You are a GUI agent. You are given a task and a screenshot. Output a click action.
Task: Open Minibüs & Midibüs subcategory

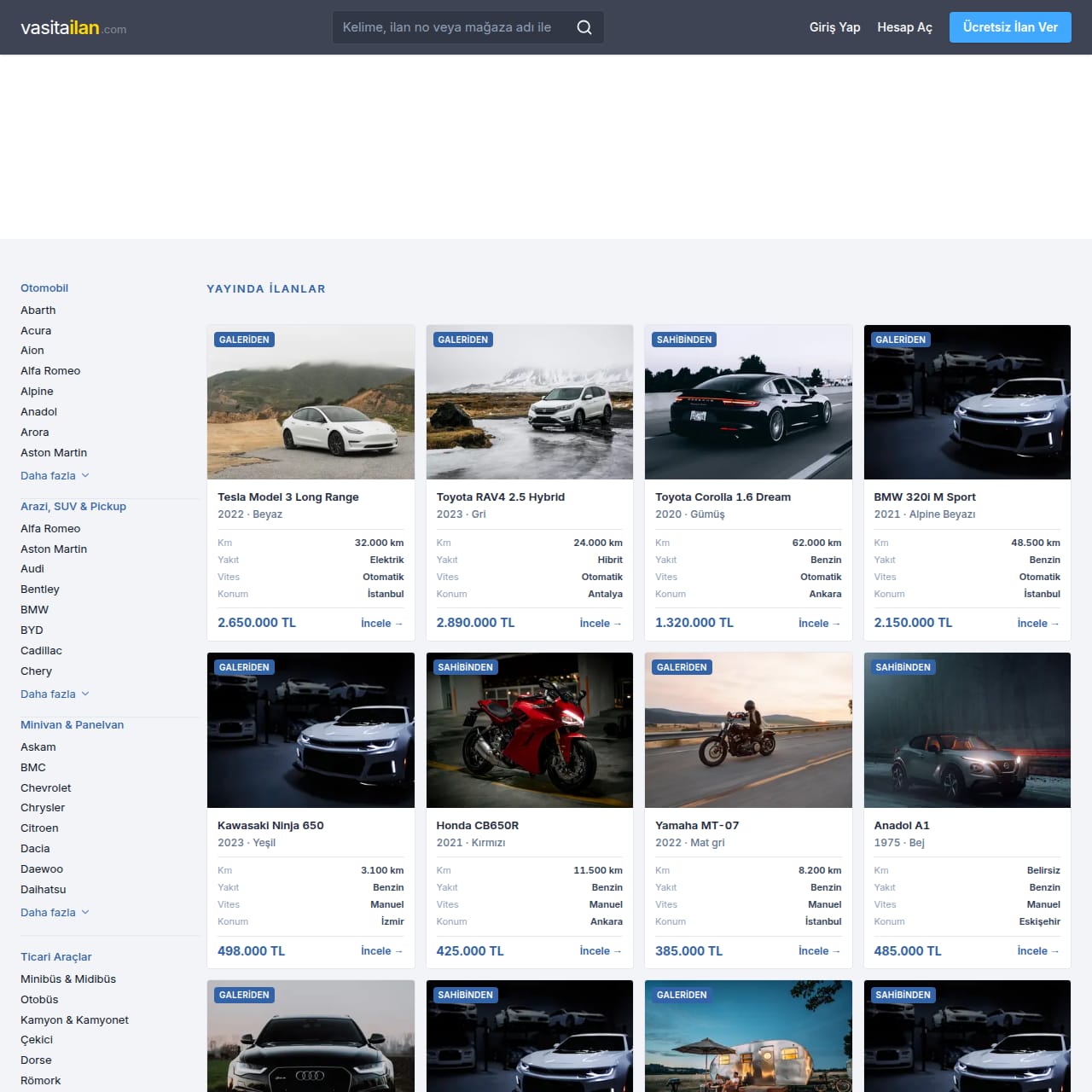(68, 979)
